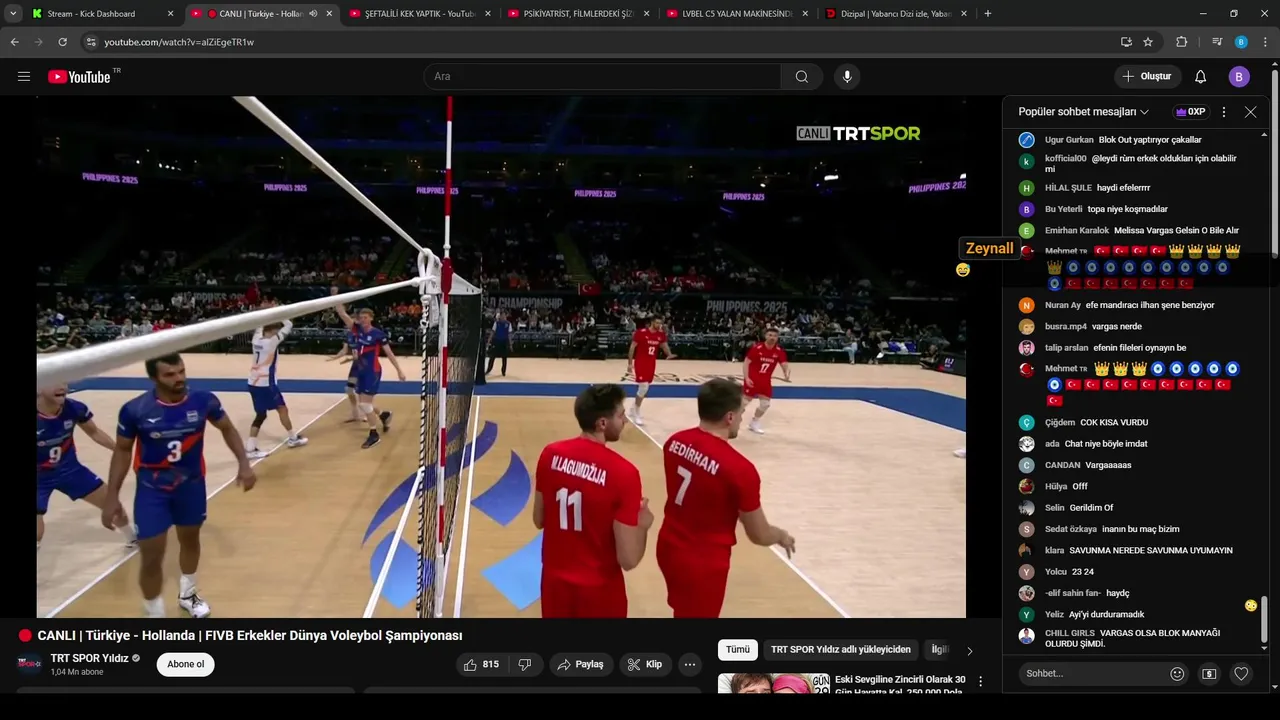Select TRT SPOR Yıldız adlı yükleyiciden chip
The height and width of the screenshot is (720, 1280).
point(841,650)
